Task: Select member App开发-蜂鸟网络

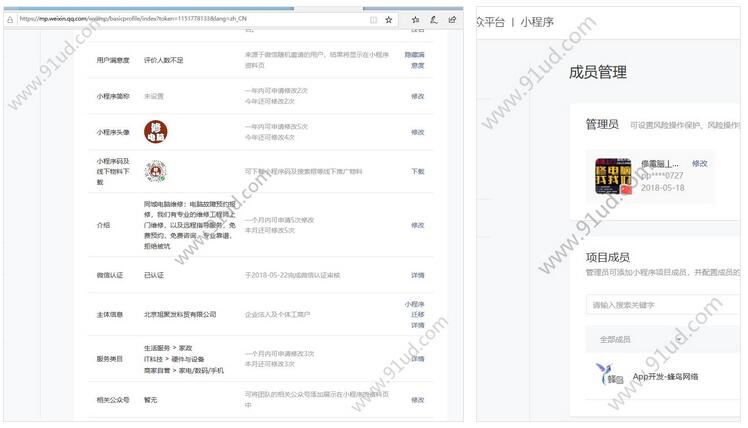Action: (x=665, y=376)
